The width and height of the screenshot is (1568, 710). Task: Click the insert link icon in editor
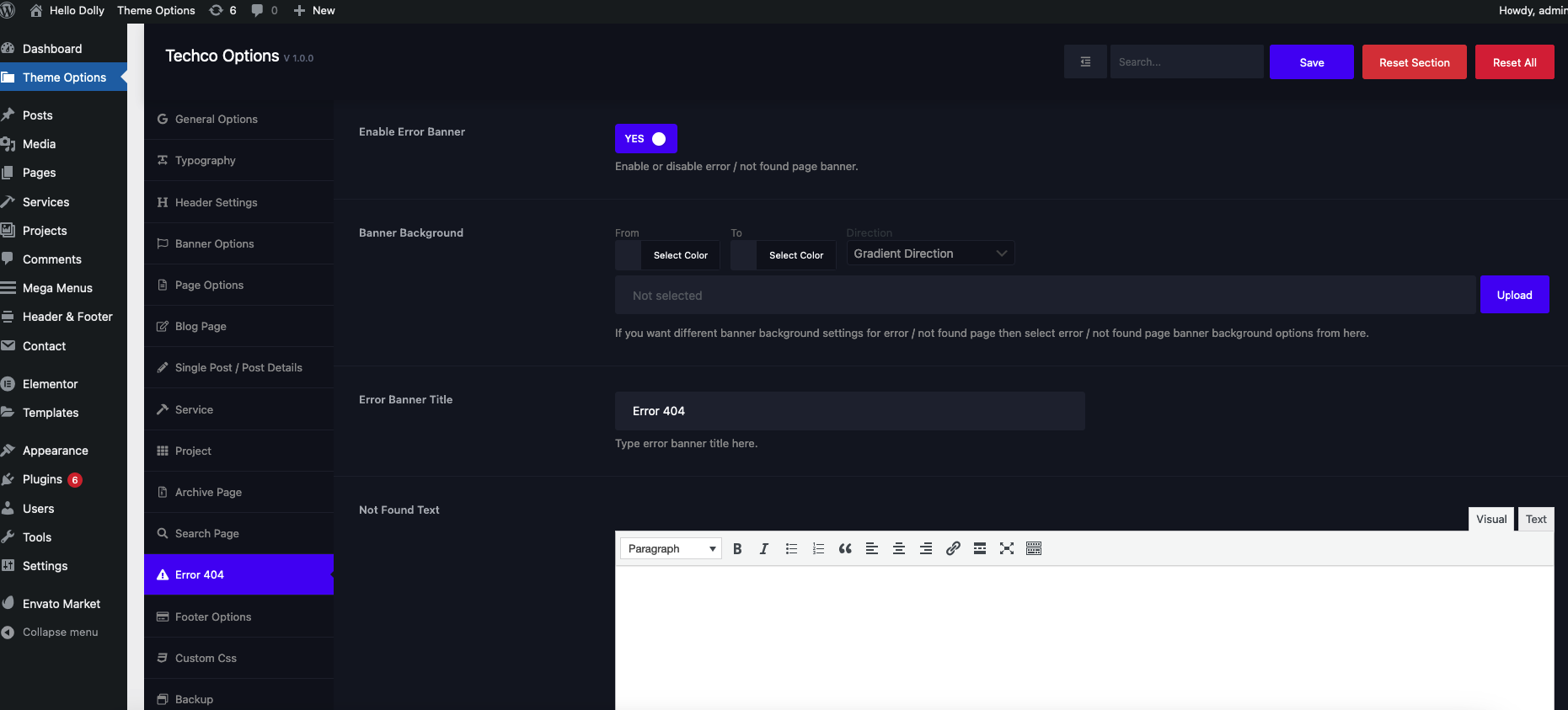[x=953, y=549]
